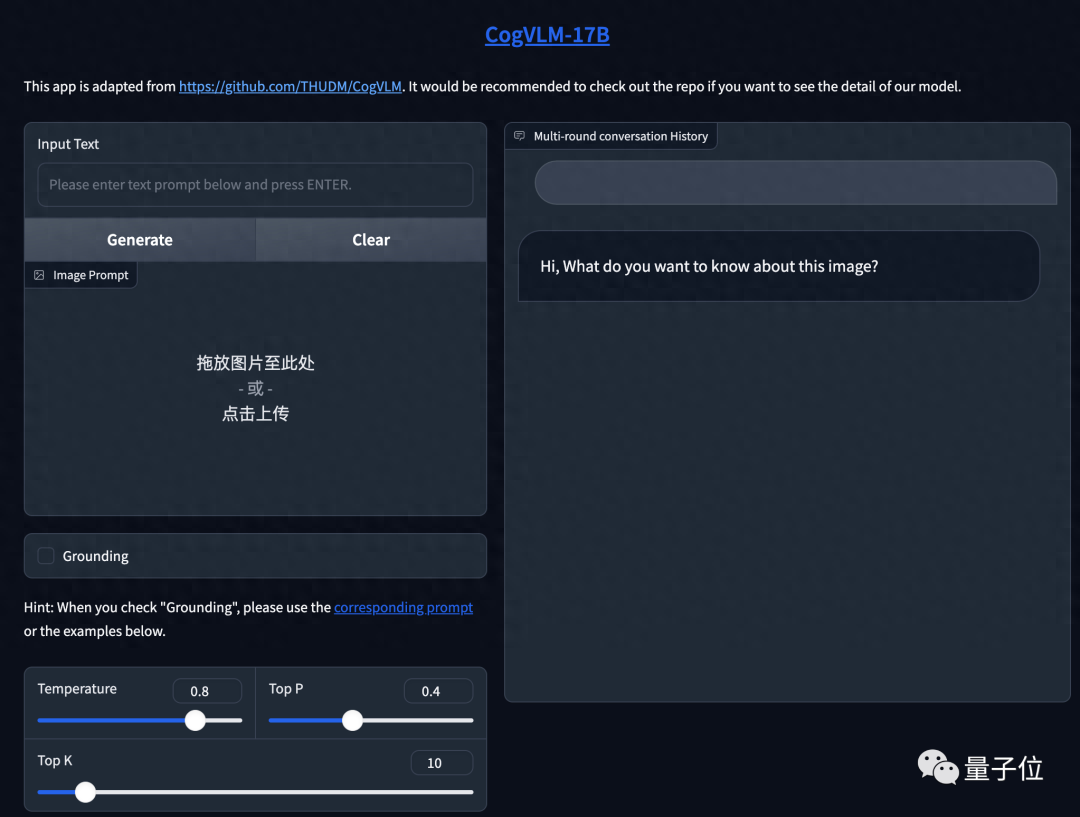Enable the Grounding checkbox
The height and width of the screenshot is (817, 1080).
[46, 556]
